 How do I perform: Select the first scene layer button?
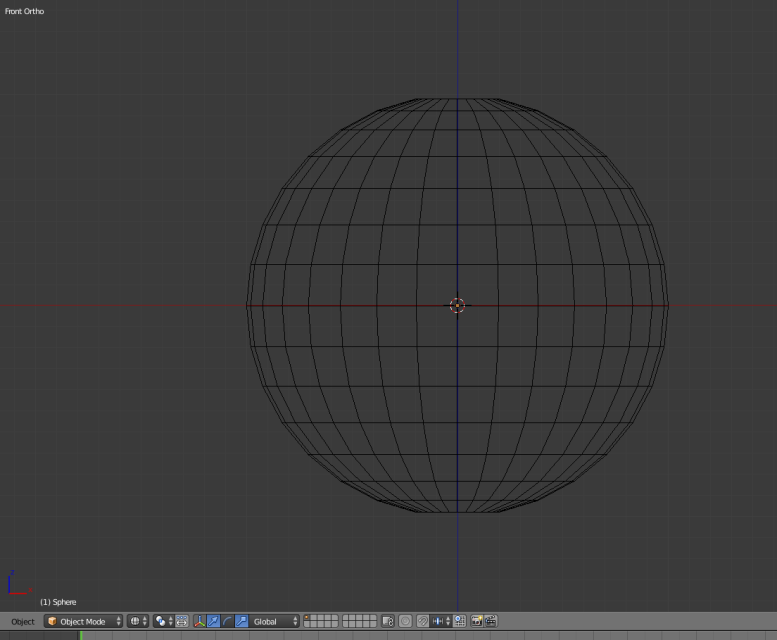tap(308, 618)
